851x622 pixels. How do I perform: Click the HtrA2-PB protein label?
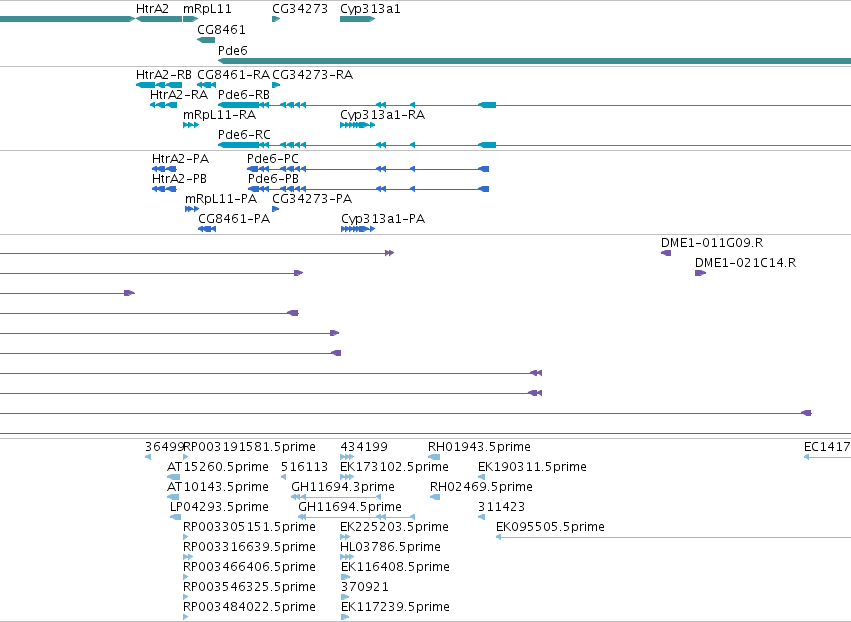(x=179, y=179)
